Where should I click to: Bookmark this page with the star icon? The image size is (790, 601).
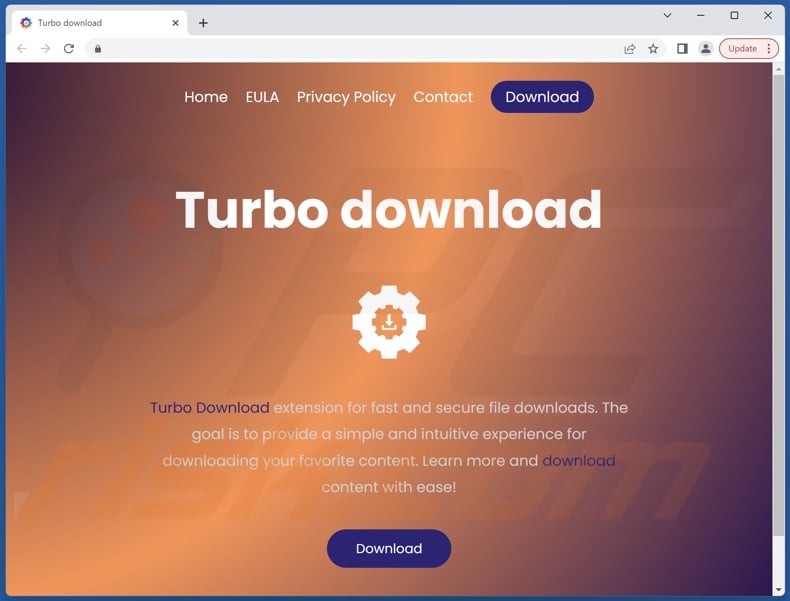653,49
